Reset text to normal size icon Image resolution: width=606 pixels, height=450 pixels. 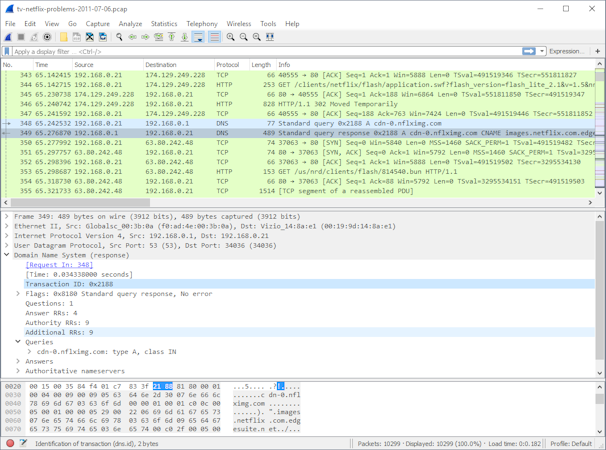click(x=257, y=37)
